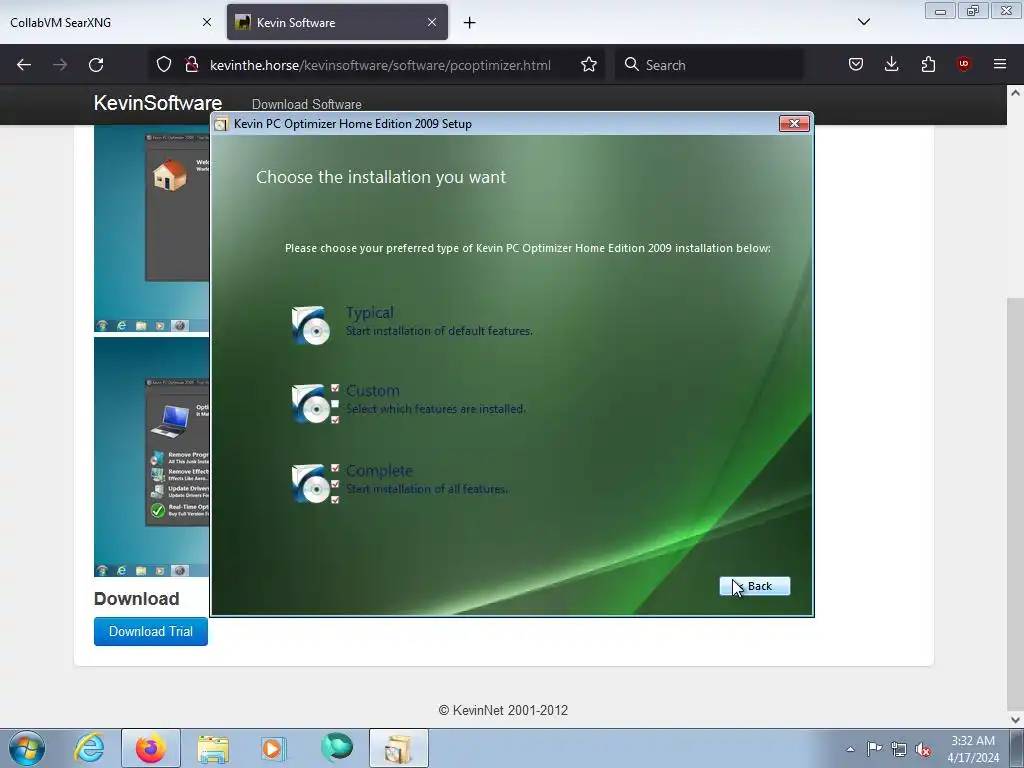The image size is (1024, 768).
Task: Go Back in the setup wizard
Action: (754, 586)
